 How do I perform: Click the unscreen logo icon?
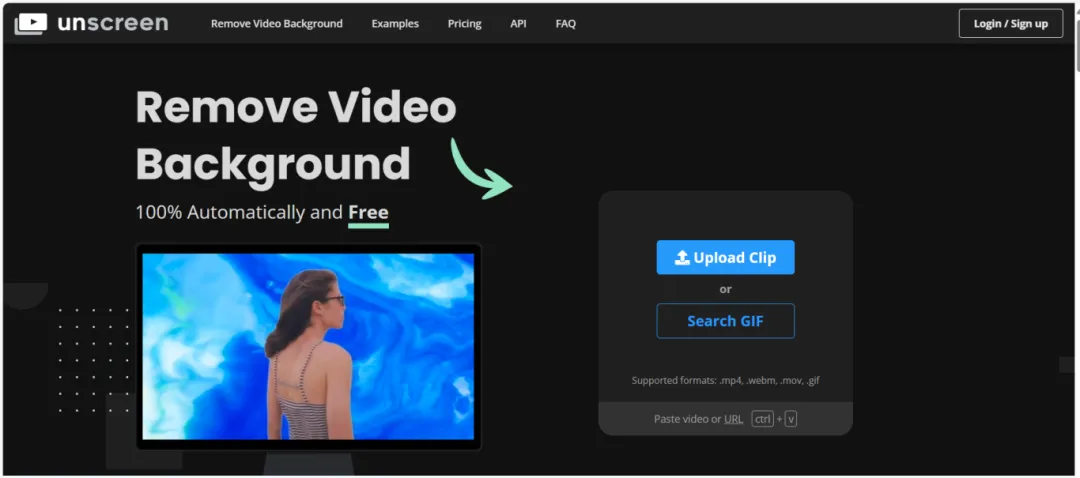(31, 23)
